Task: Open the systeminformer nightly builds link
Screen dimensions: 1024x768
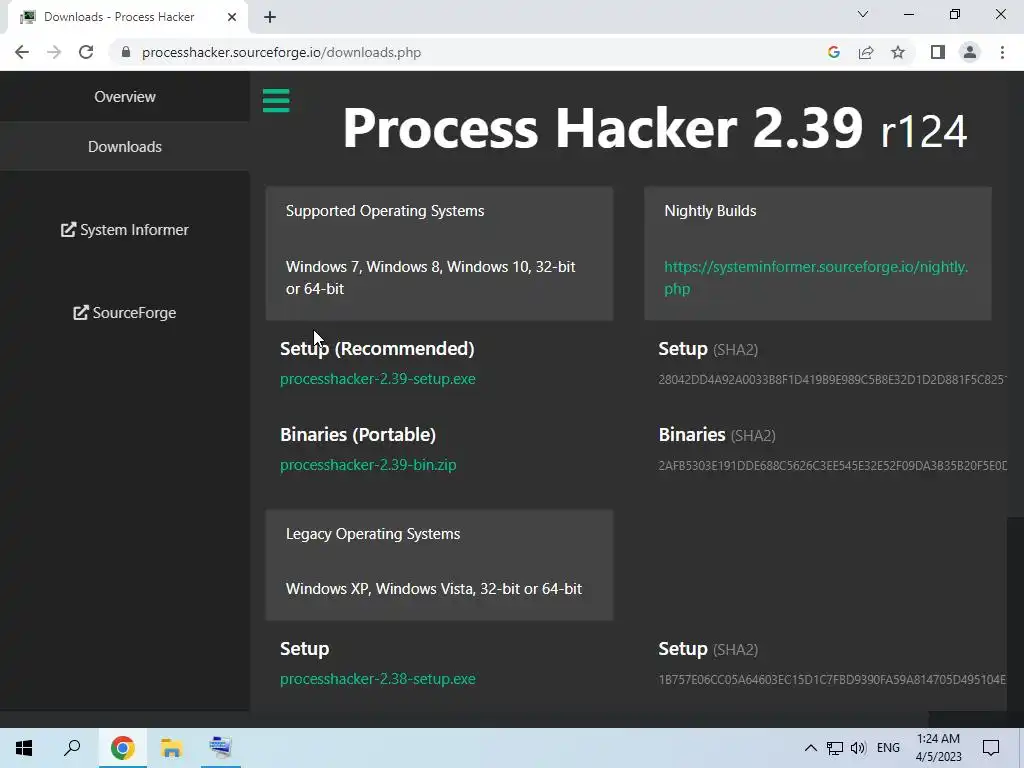Action: pos(816,278)
